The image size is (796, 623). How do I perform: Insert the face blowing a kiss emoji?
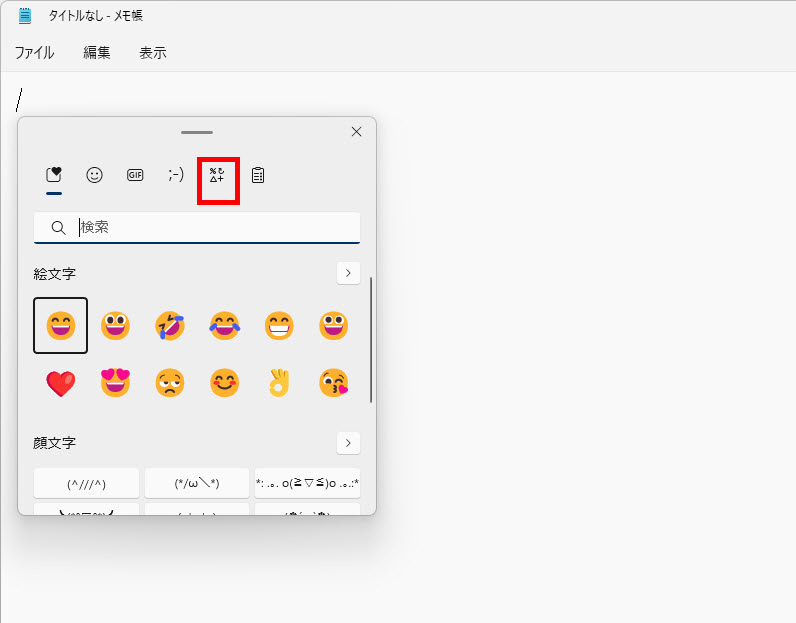(x=333, y=383)
